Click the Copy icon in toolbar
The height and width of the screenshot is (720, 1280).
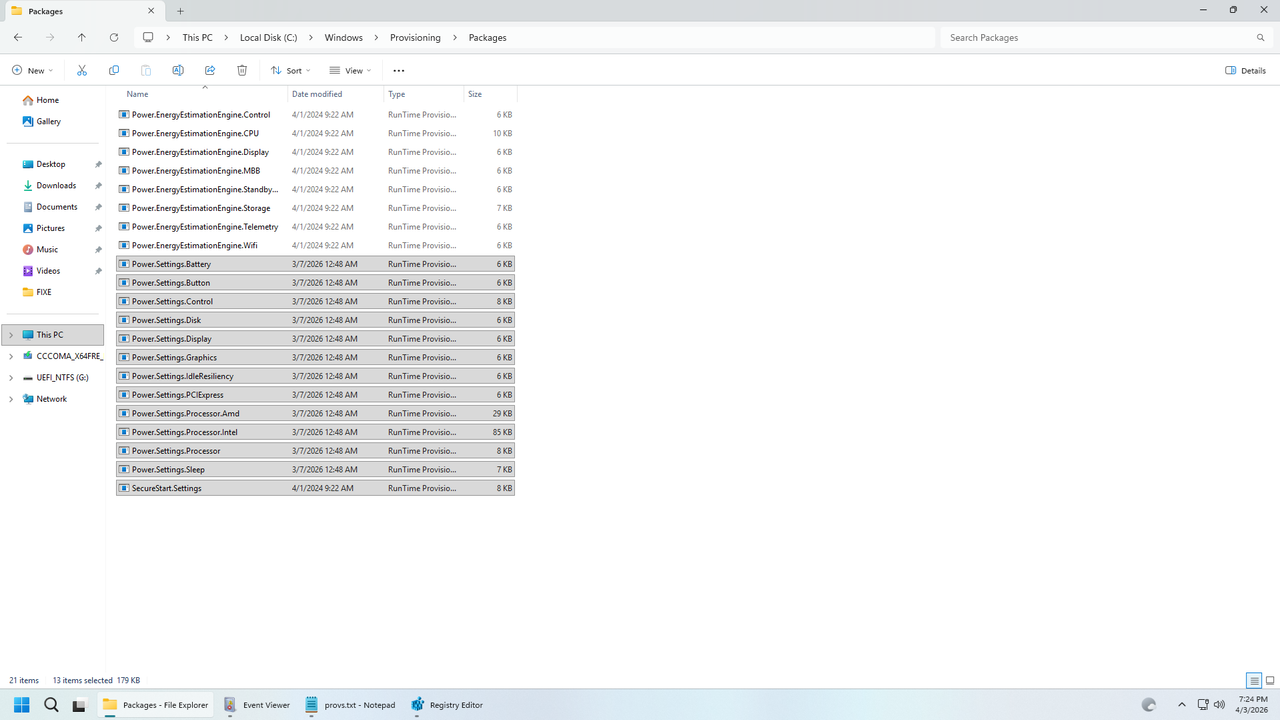[114, 71]
